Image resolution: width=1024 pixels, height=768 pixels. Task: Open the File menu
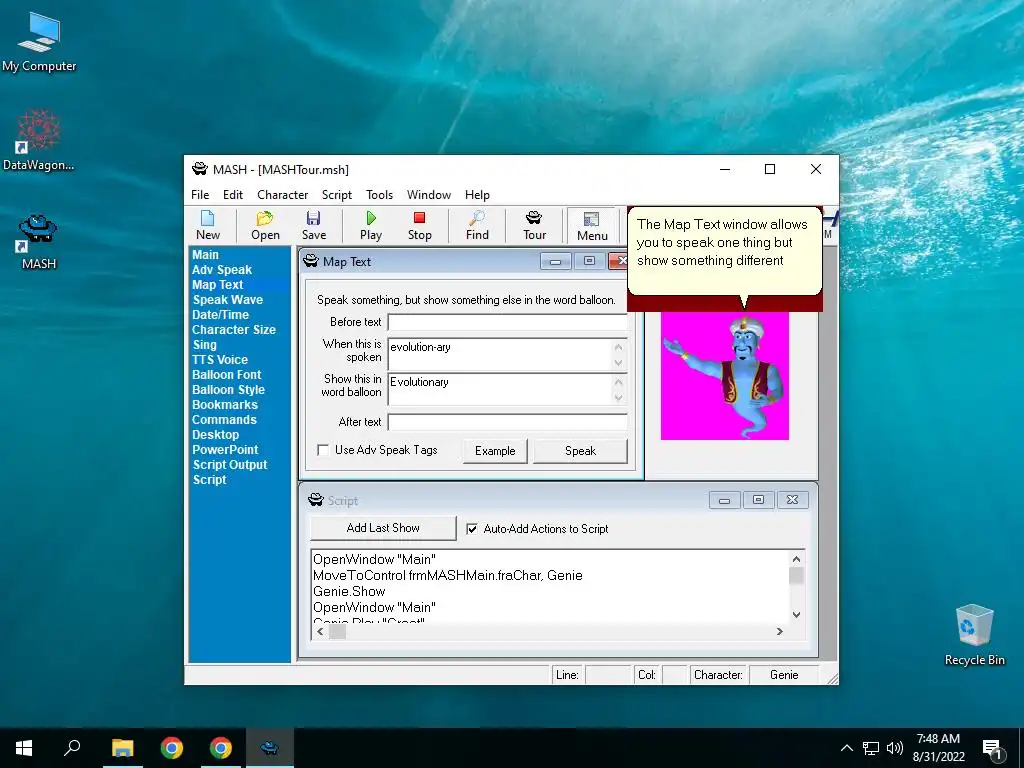200,195
